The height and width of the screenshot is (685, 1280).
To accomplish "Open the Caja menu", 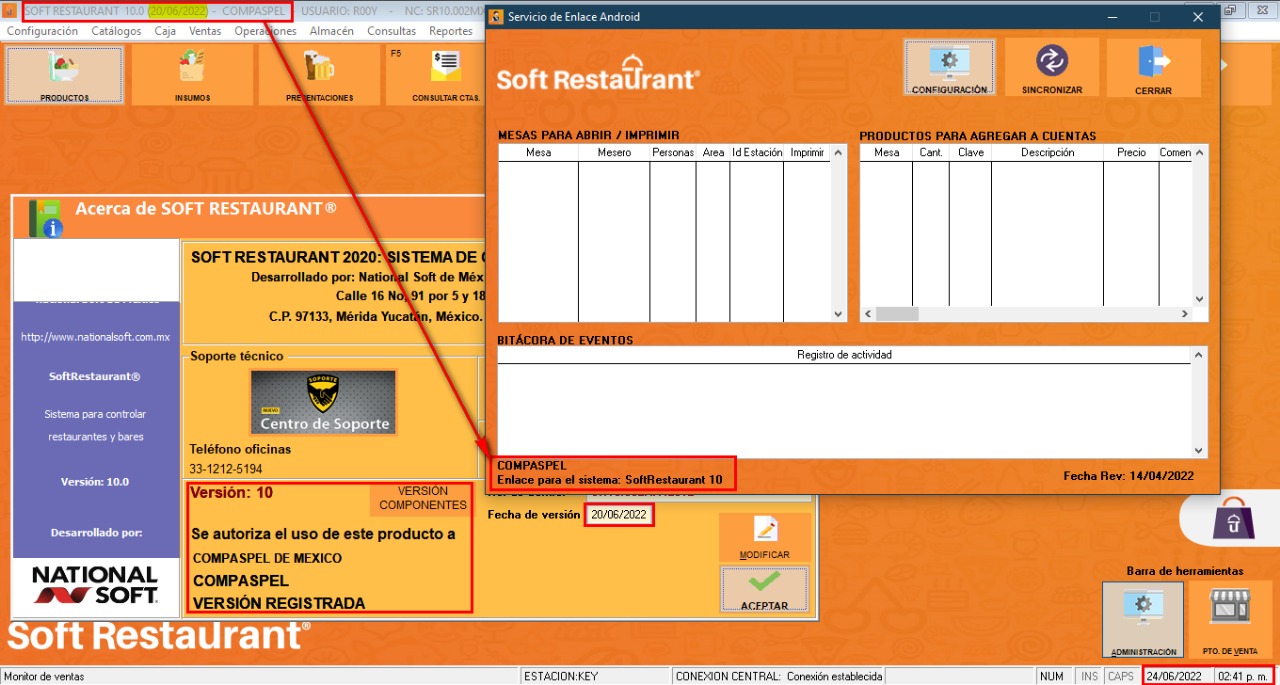I will [x=165, y=31].
